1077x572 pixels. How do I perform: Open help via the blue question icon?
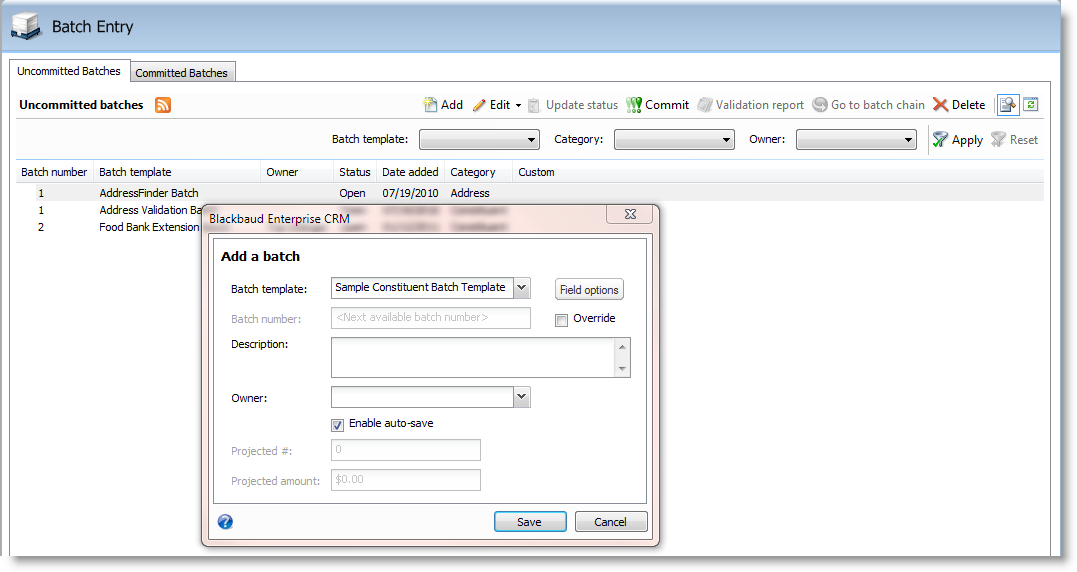pos(225,522)
